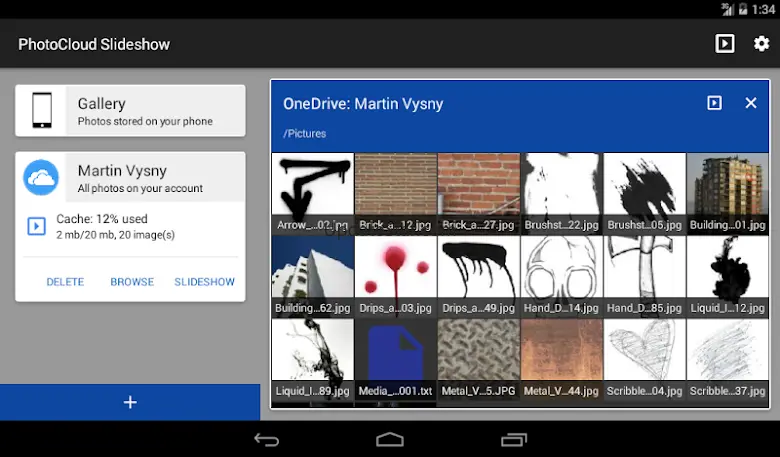Close the OneDrive browse panel
780x457 pixels.
pyautogui.click(x=751, y=103)
